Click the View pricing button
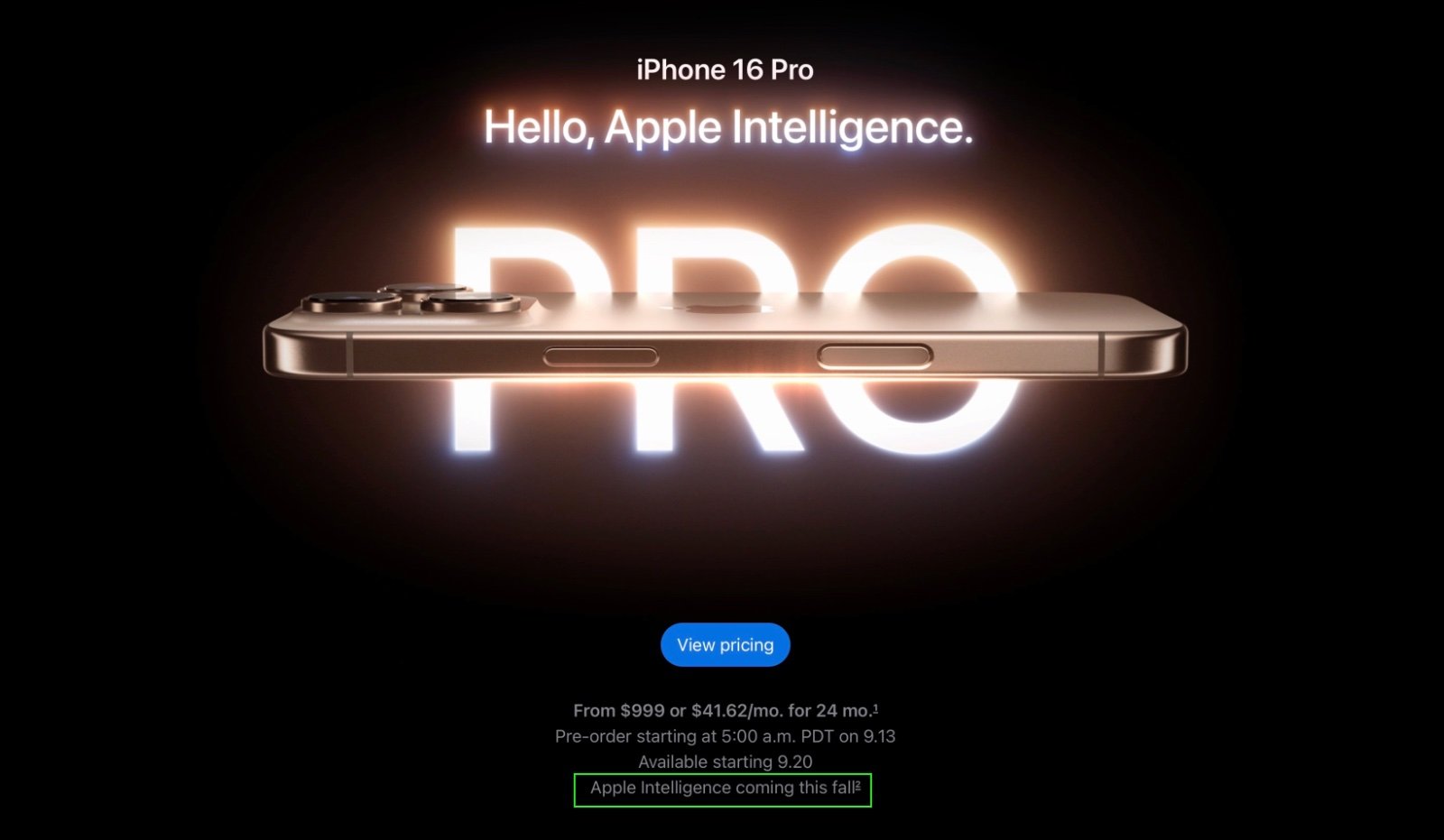The image size is (1444, 840). (x=725, y=645)
